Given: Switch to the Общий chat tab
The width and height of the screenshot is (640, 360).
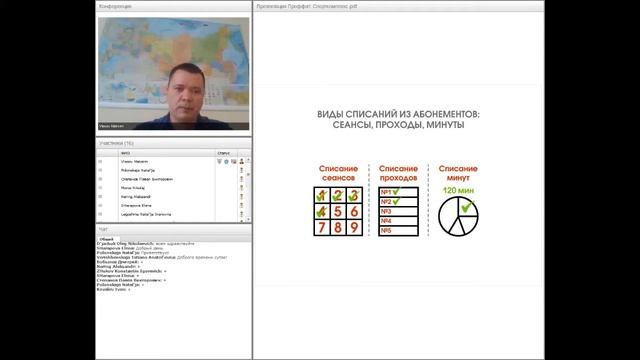Looking at the screenshot, I should coord(107,239).
